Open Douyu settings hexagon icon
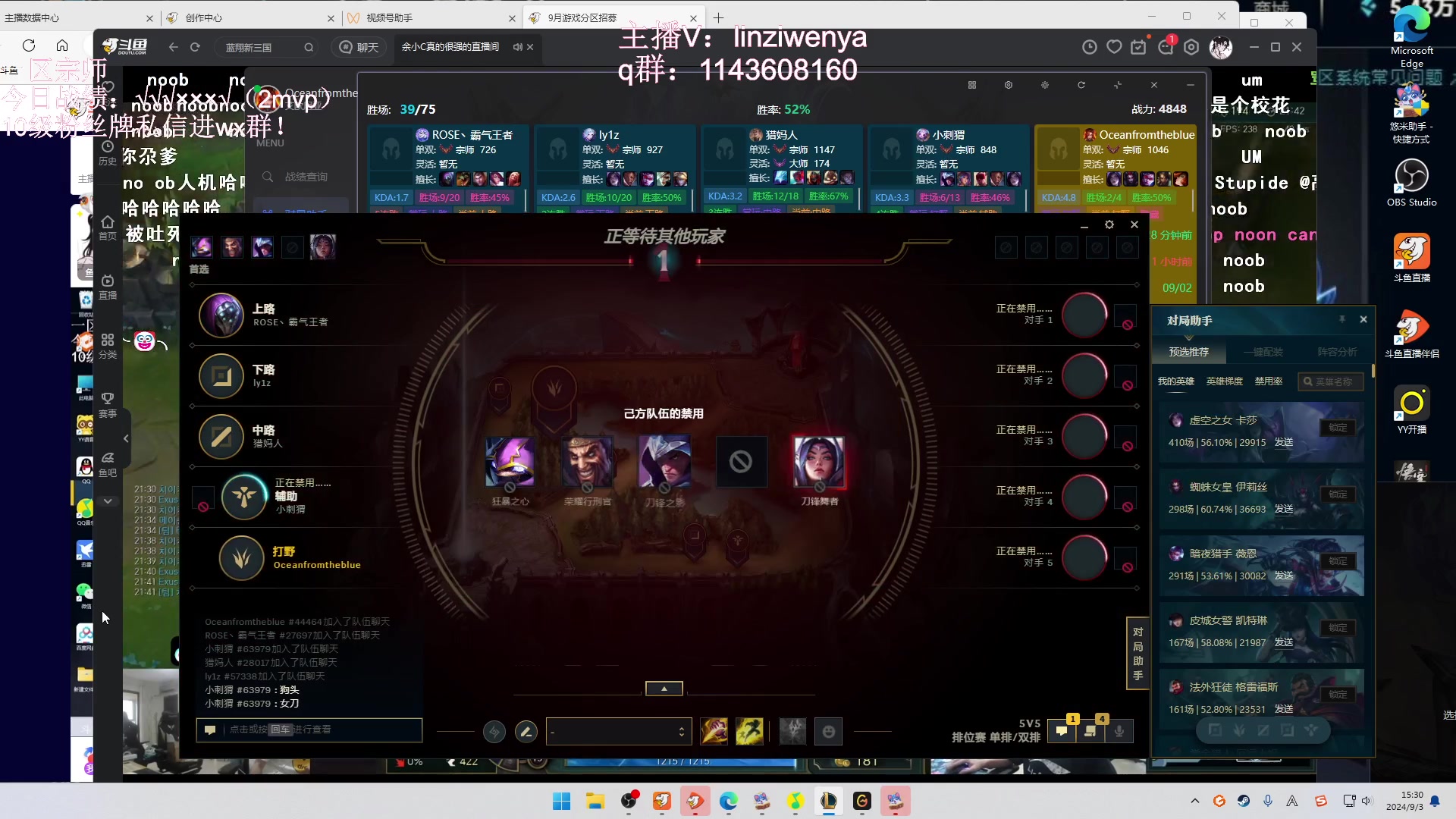 tap(1191, 47)
